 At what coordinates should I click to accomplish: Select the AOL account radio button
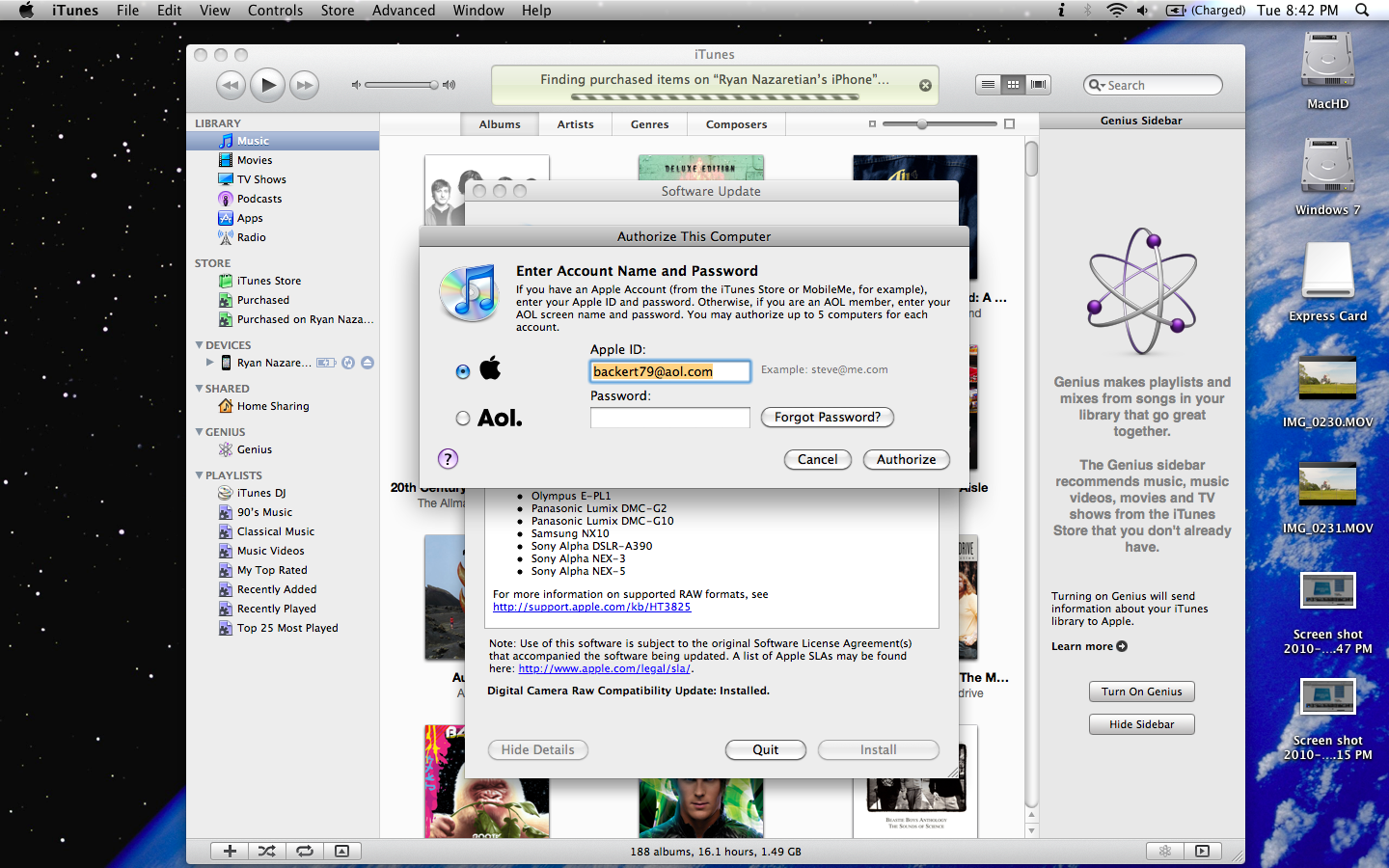[x=463, y=418]
